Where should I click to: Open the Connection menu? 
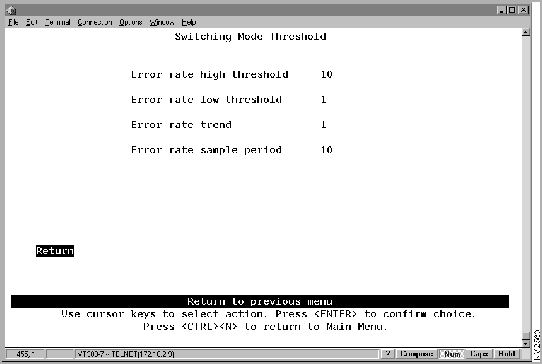95,22
